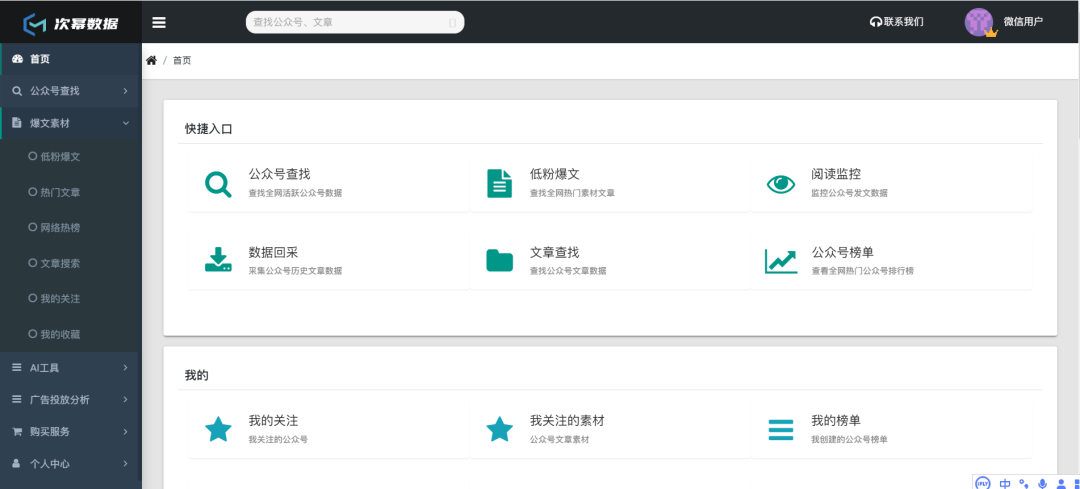Open 文章搜索 in the sidebar
This screenshot has width=1080, height=489.
pyautogui.click(x=61, y=263)
